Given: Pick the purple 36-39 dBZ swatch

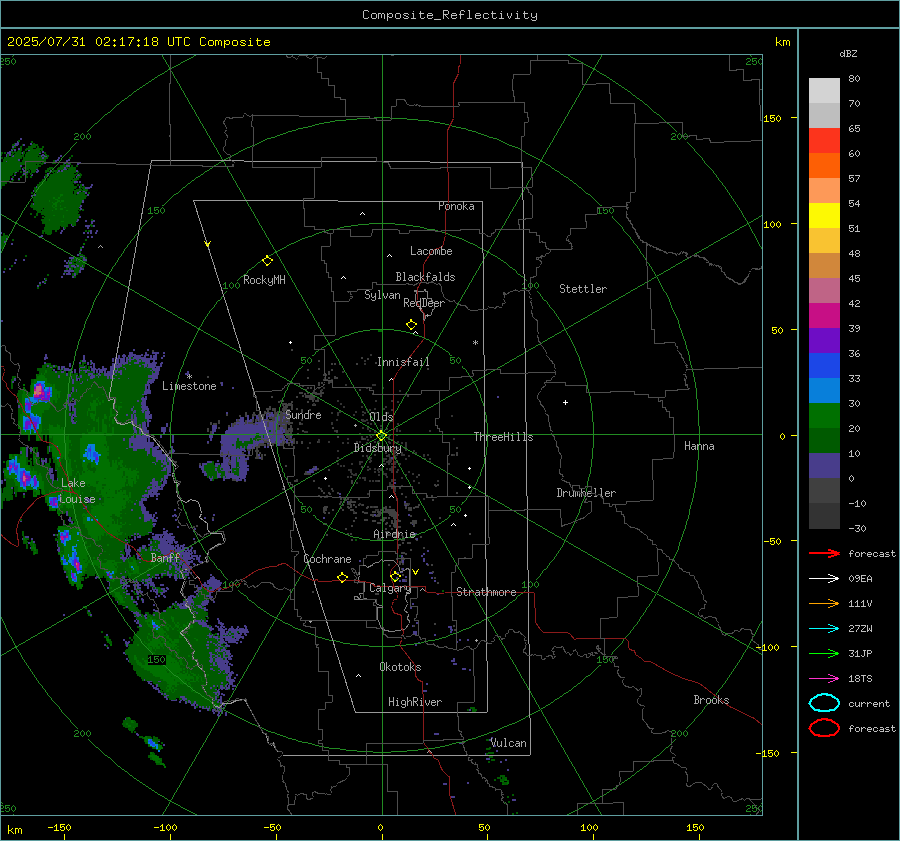Looking at the screenshot, I should 824,341.
